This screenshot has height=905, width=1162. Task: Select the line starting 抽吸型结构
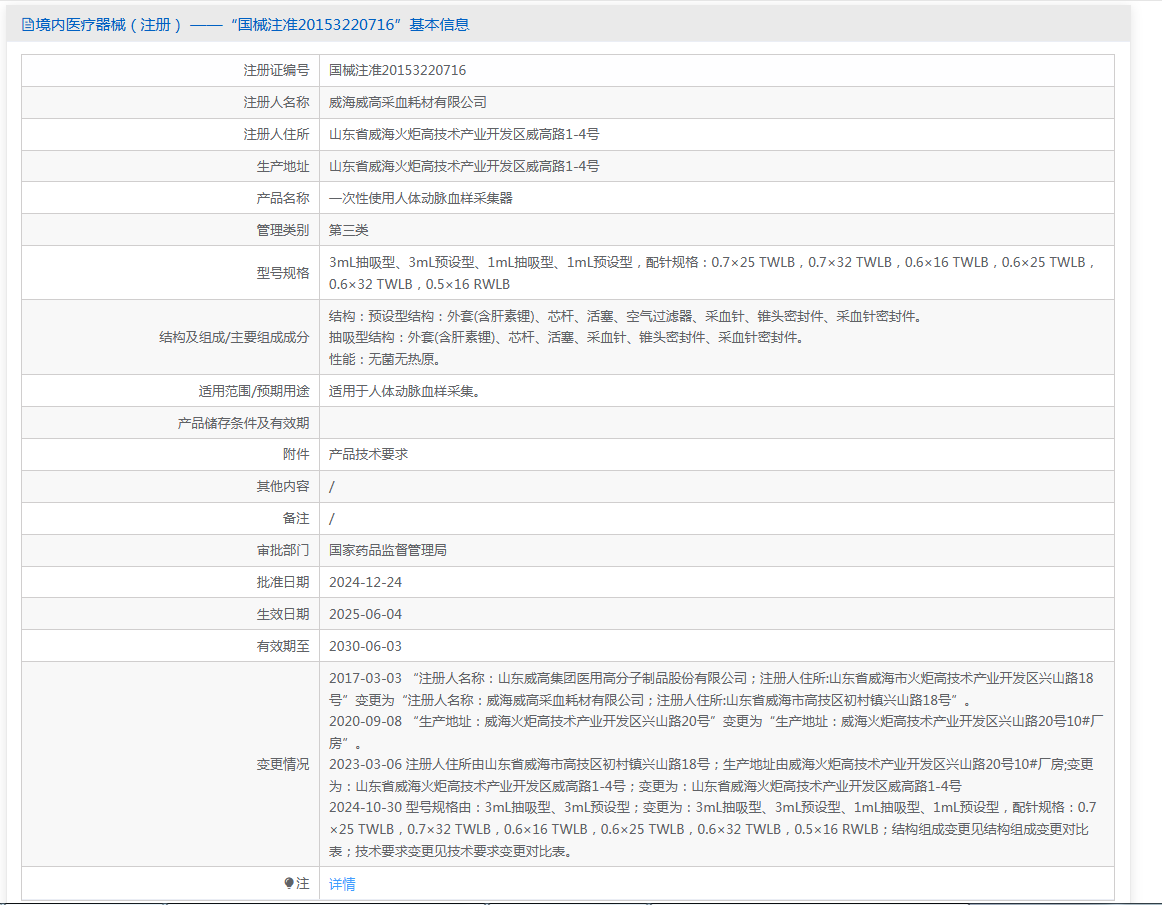[568, 337]
